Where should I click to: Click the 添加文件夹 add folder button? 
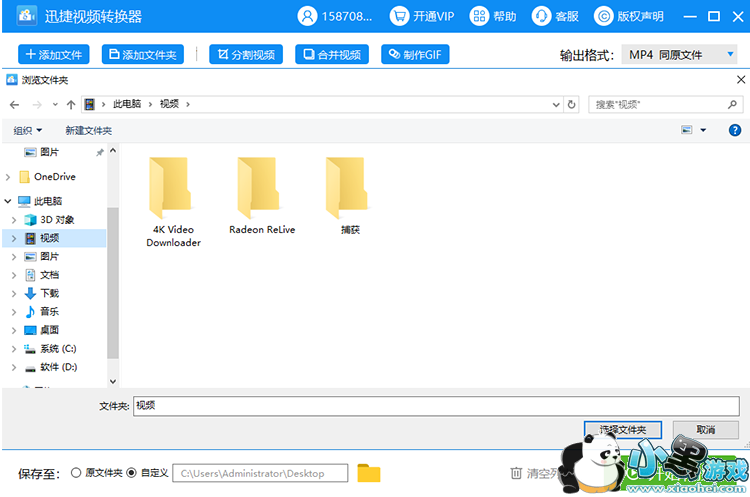[143, 55]
